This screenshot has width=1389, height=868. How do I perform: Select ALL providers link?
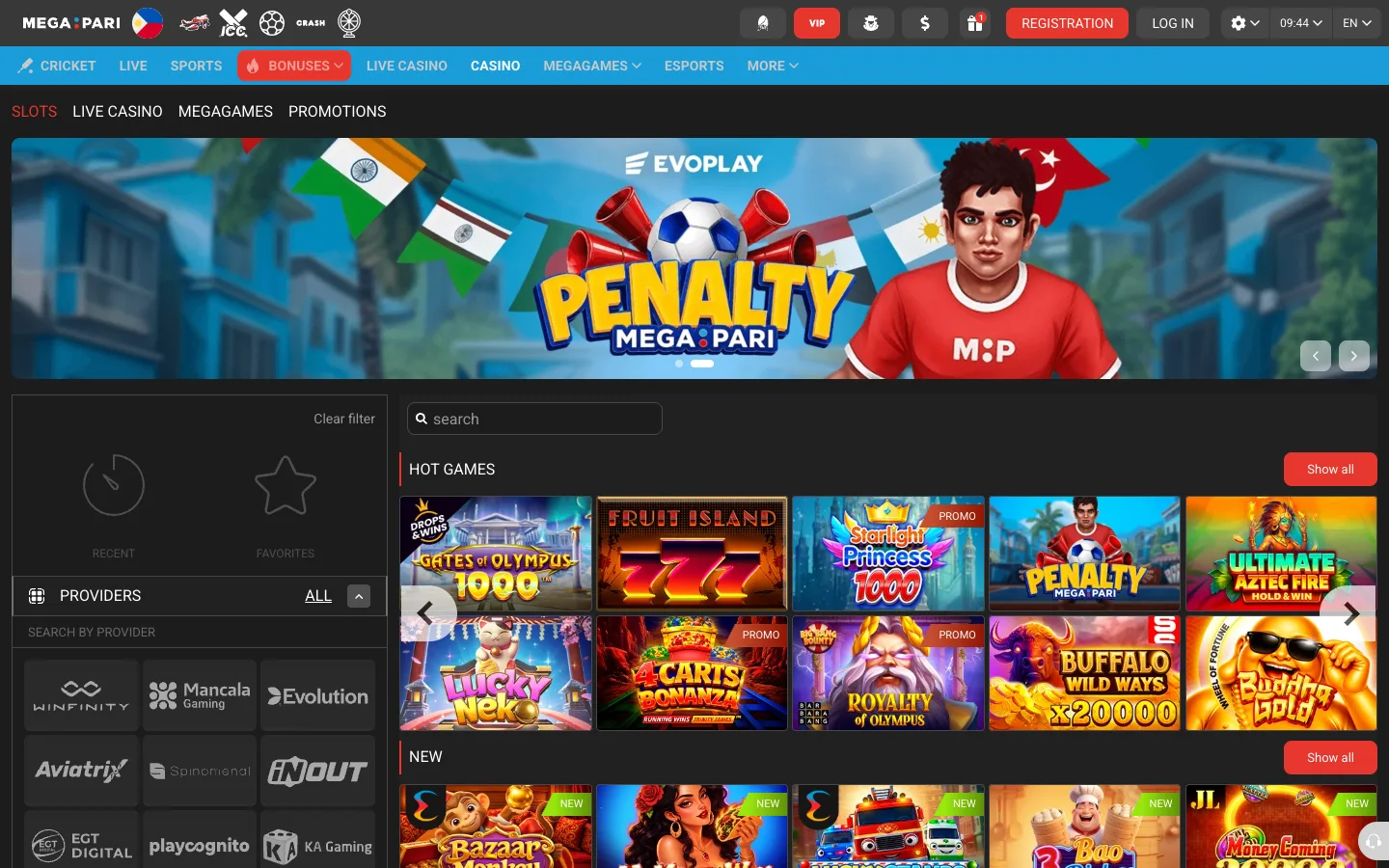pos(318,596)
